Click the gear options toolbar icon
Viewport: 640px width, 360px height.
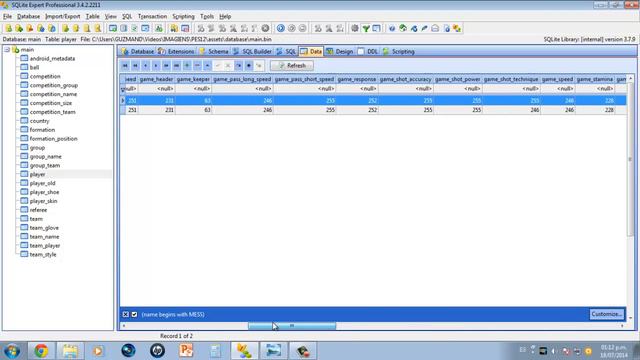(355, 28)
